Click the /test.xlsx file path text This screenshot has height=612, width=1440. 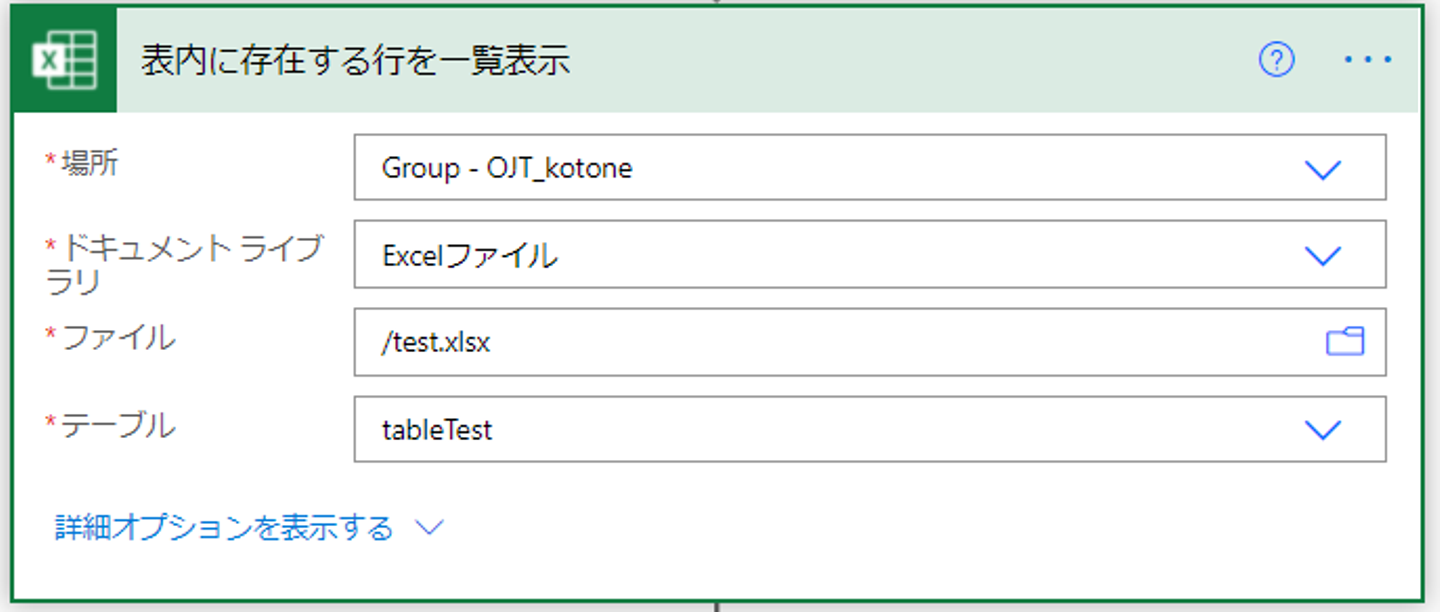(436, 343)
